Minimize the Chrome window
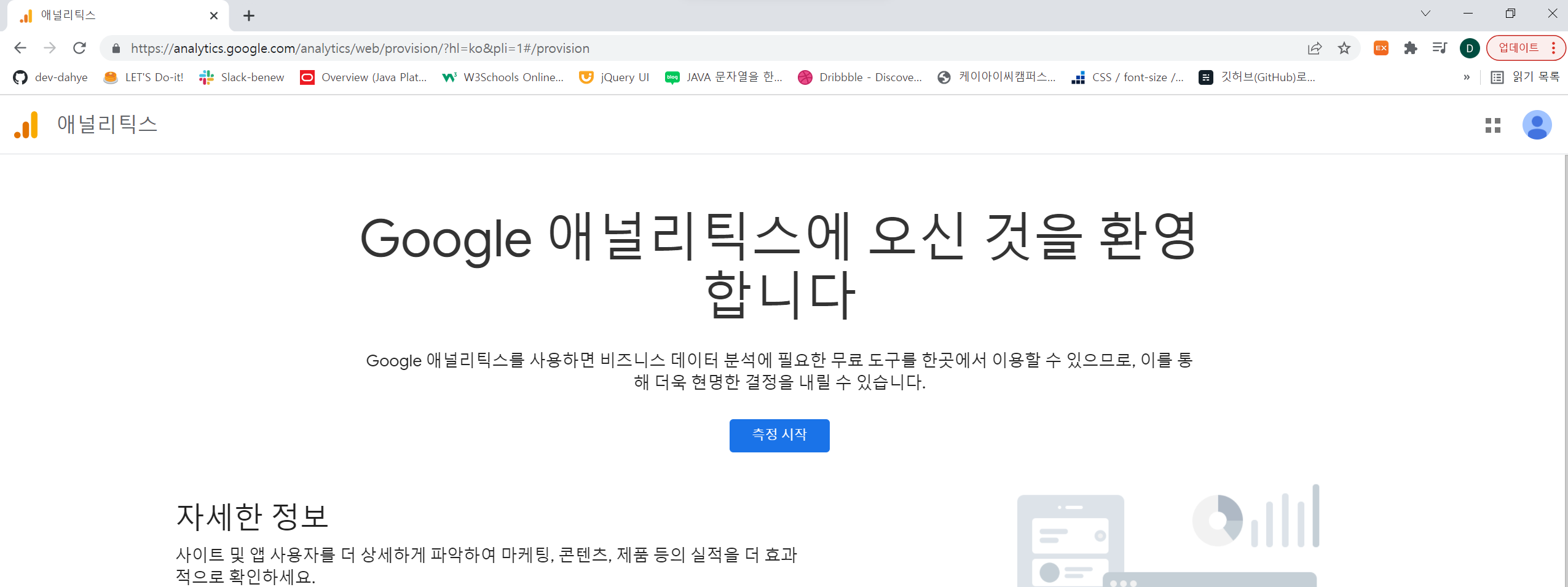1568x587 pixels. [x=1468, y=14]
